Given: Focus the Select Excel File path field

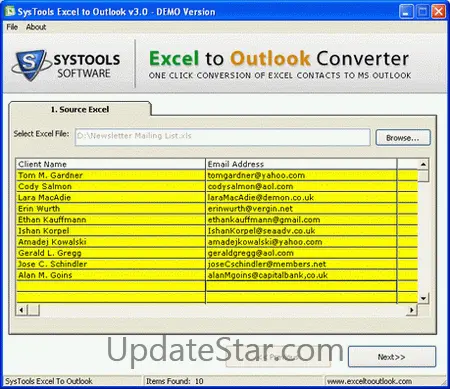Looking at the screenshot, I should tap(223, 137).
